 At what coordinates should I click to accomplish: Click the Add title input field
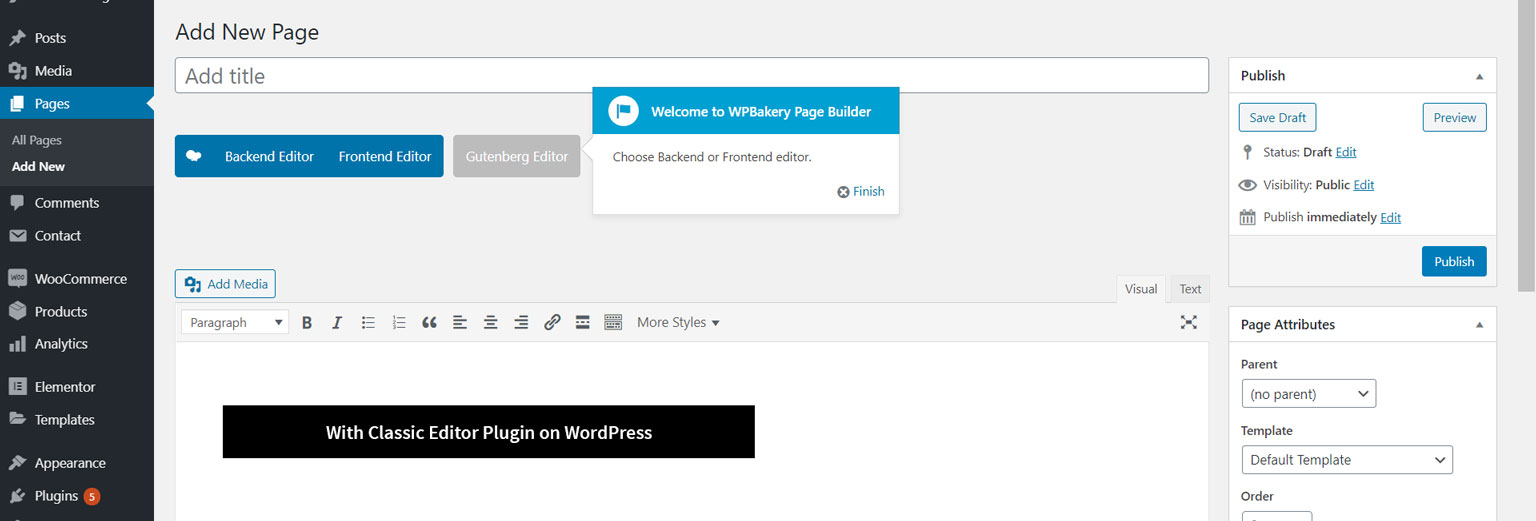(x=692, y=76)
